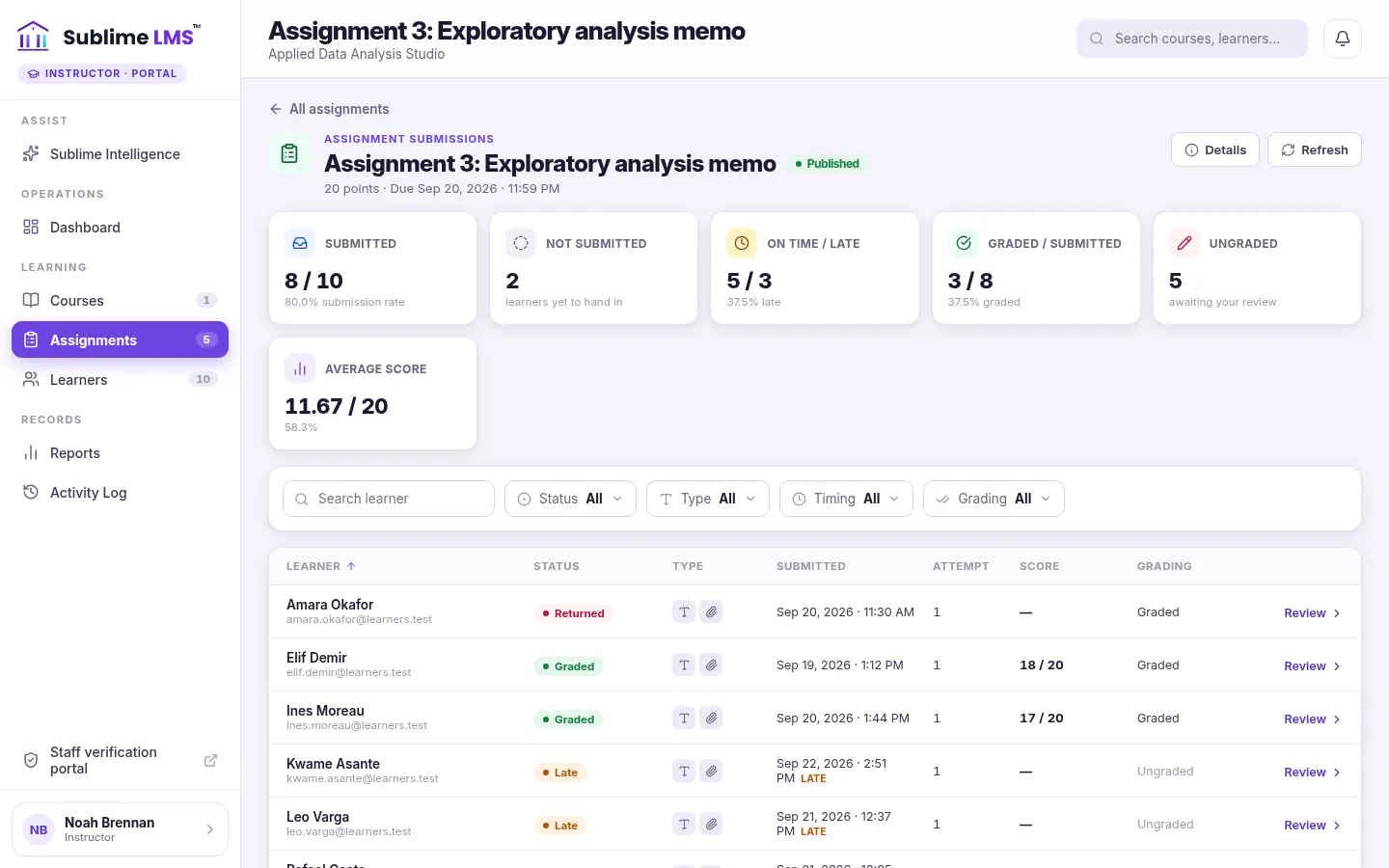1389x868 pixels.
Task: Click the On Time / Late clock icon
Action: [742, 243]
